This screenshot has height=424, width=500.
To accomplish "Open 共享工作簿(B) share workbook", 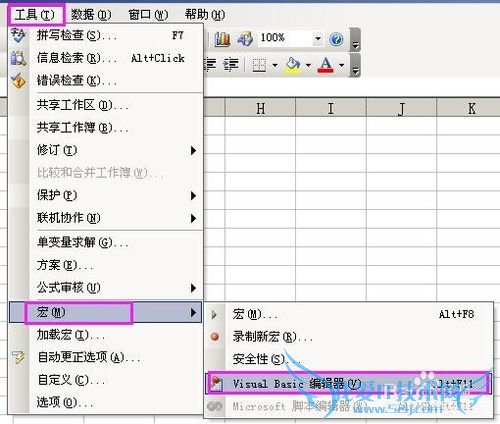I will click(x=106, y=128).
